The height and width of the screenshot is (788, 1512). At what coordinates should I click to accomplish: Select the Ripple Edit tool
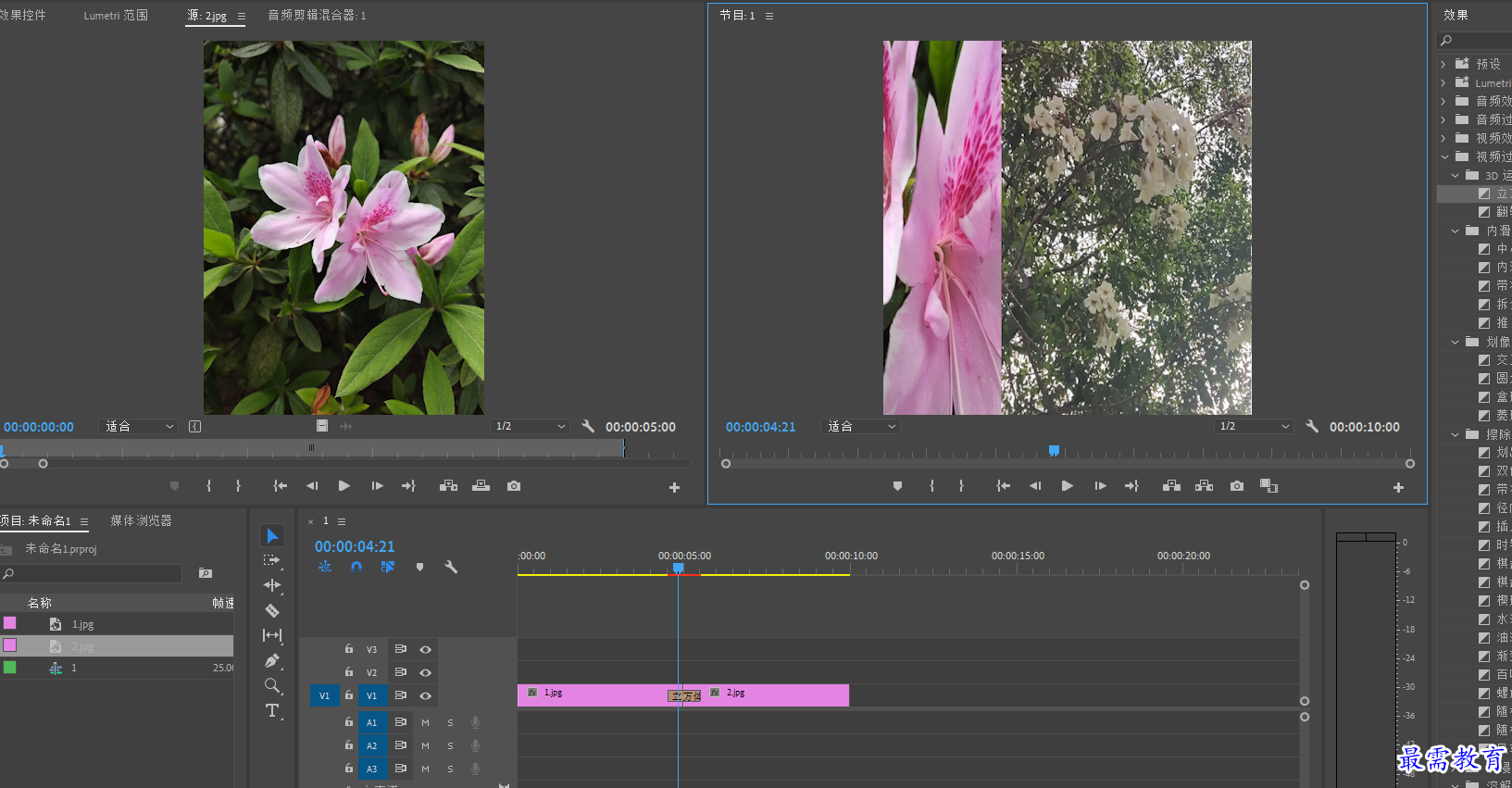coord(272,585)
